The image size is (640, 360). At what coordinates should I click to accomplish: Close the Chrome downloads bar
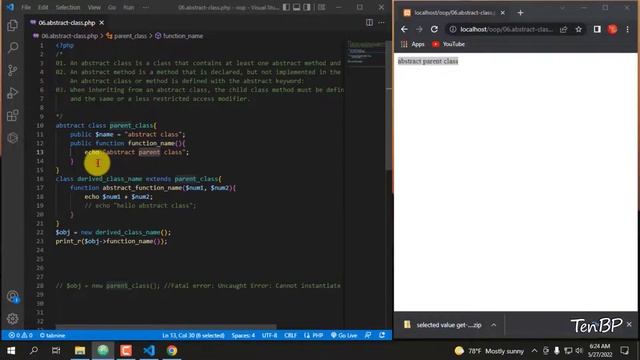(x=629, y=324)
